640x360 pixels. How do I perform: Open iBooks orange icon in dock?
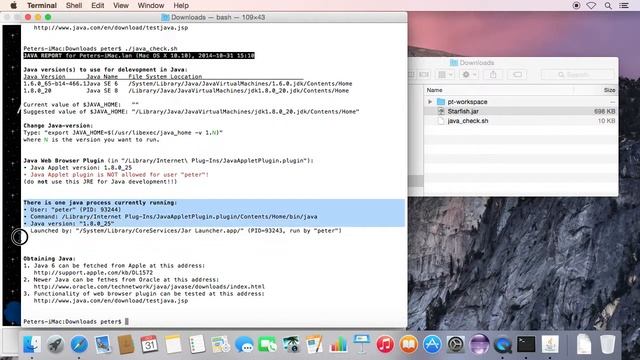tap(409, 344)
